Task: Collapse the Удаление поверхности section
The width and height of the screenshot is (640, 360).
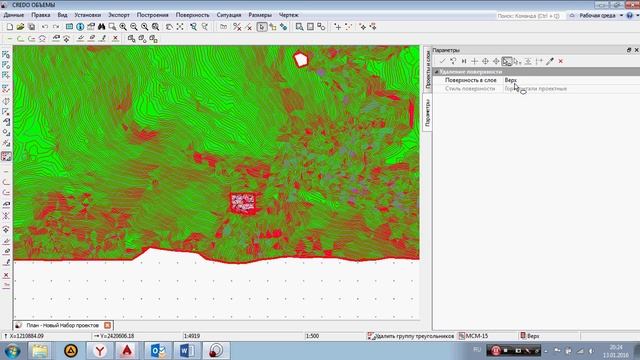Action: 437,72
